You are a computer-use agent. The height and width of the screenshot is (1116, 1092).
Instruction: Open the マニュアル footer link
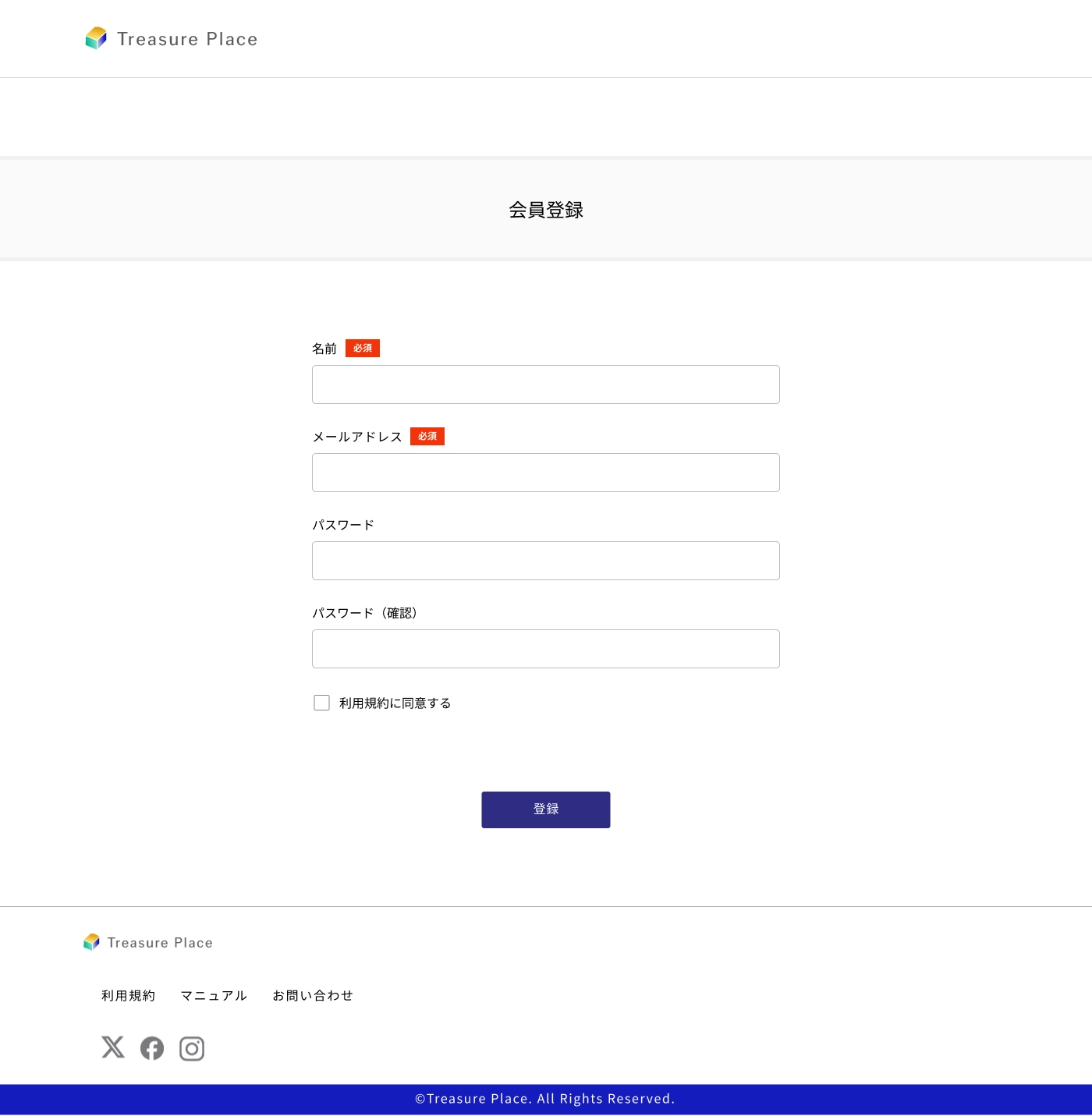tap(214, 996)
